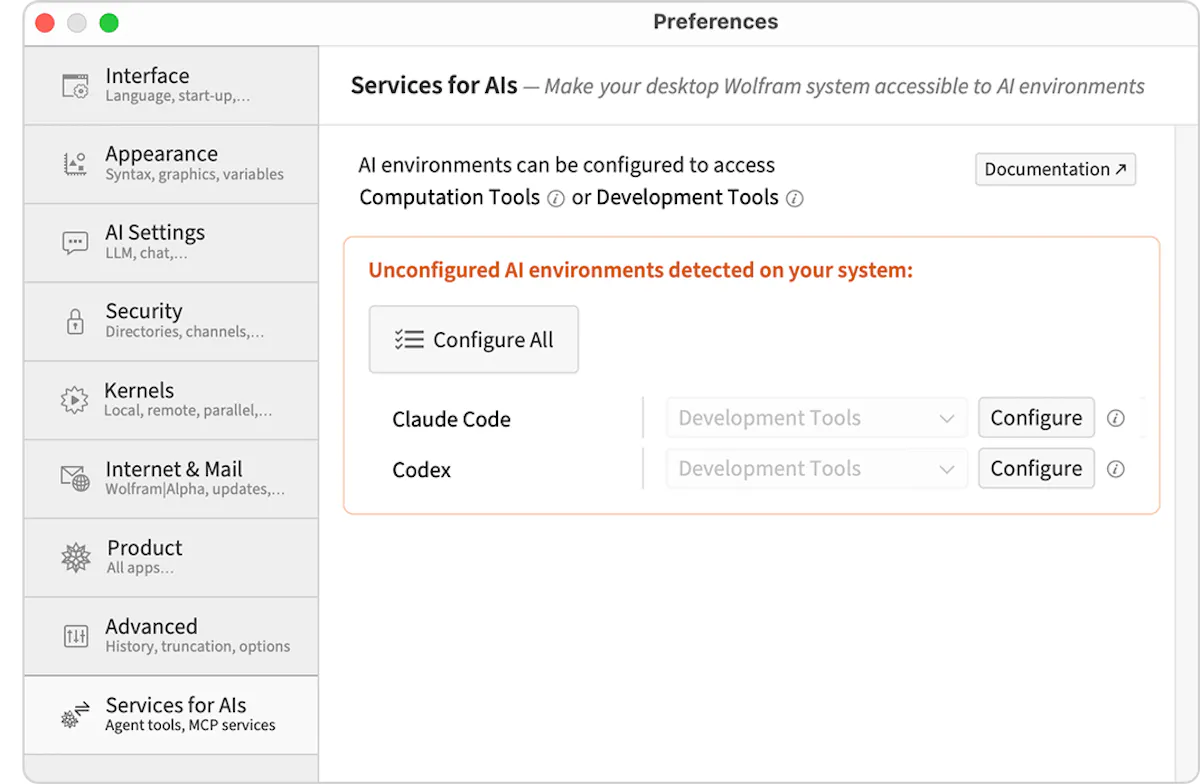The image size is (1200, 784).
Task: Open the Advanced preferences tab
Action: (x=171, y=636)
